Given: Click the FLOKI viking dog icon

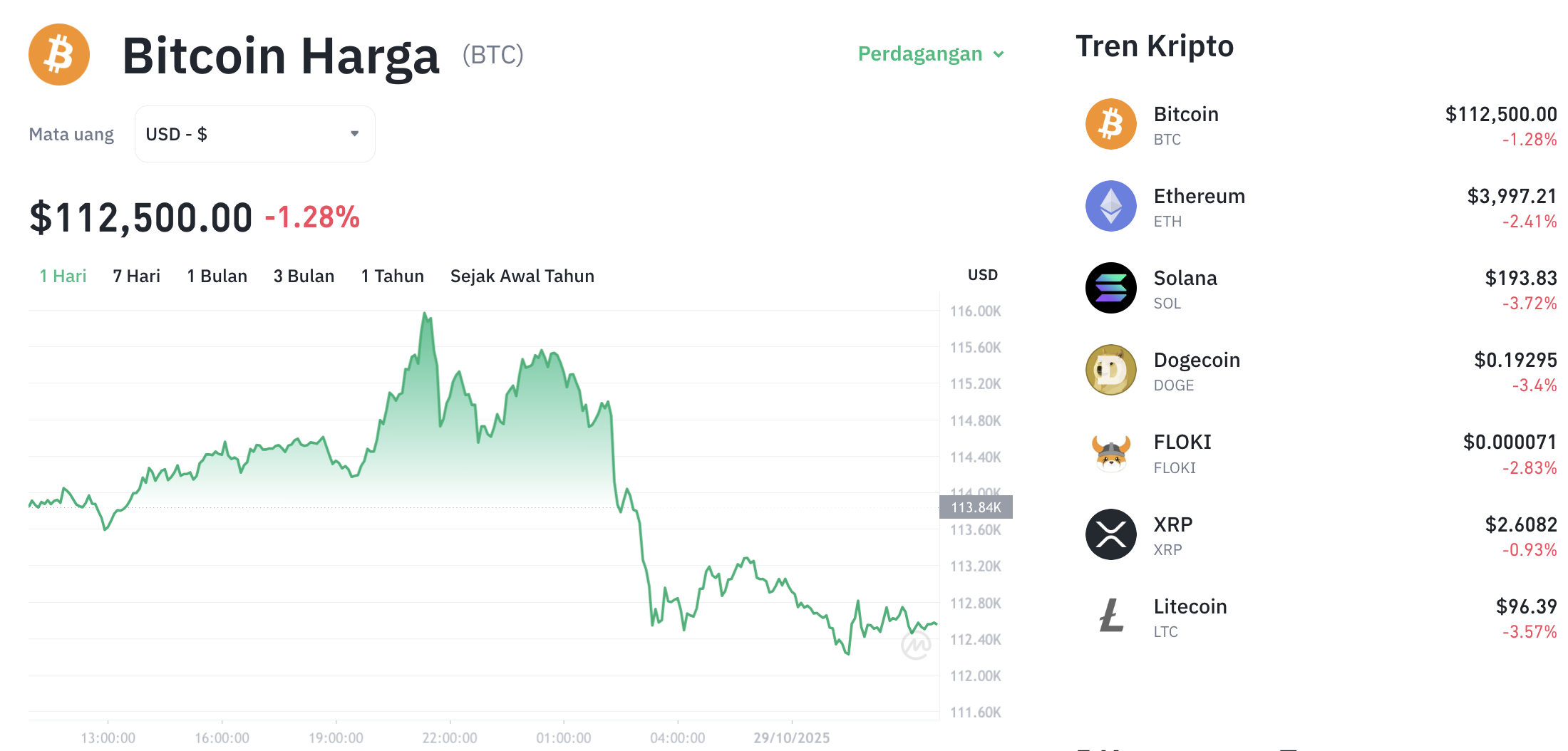Looking at the screenshot, I should click(x=1110, y=452).
